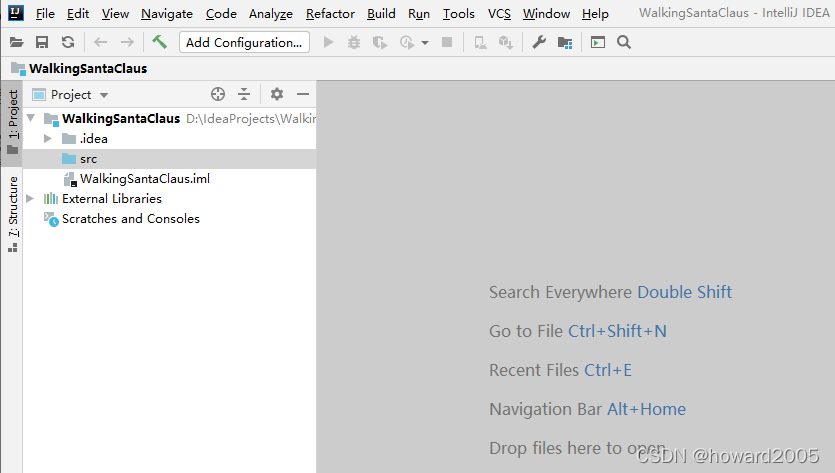This screenshot has height=473, width=835.
Task: Open the Edit menu
Action: point(78,13)
